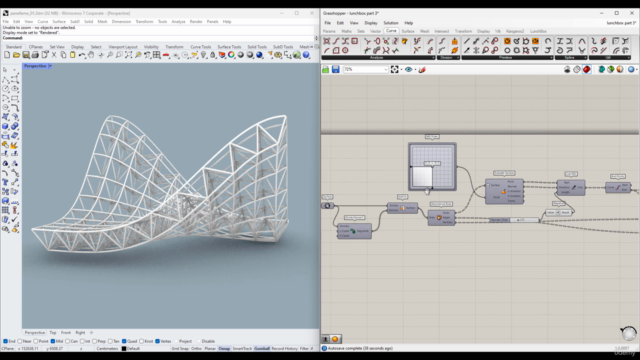Screen dimensions: 640x360
Task: Toggle the Quad osnap checkbox
Action: click(124, 341)
